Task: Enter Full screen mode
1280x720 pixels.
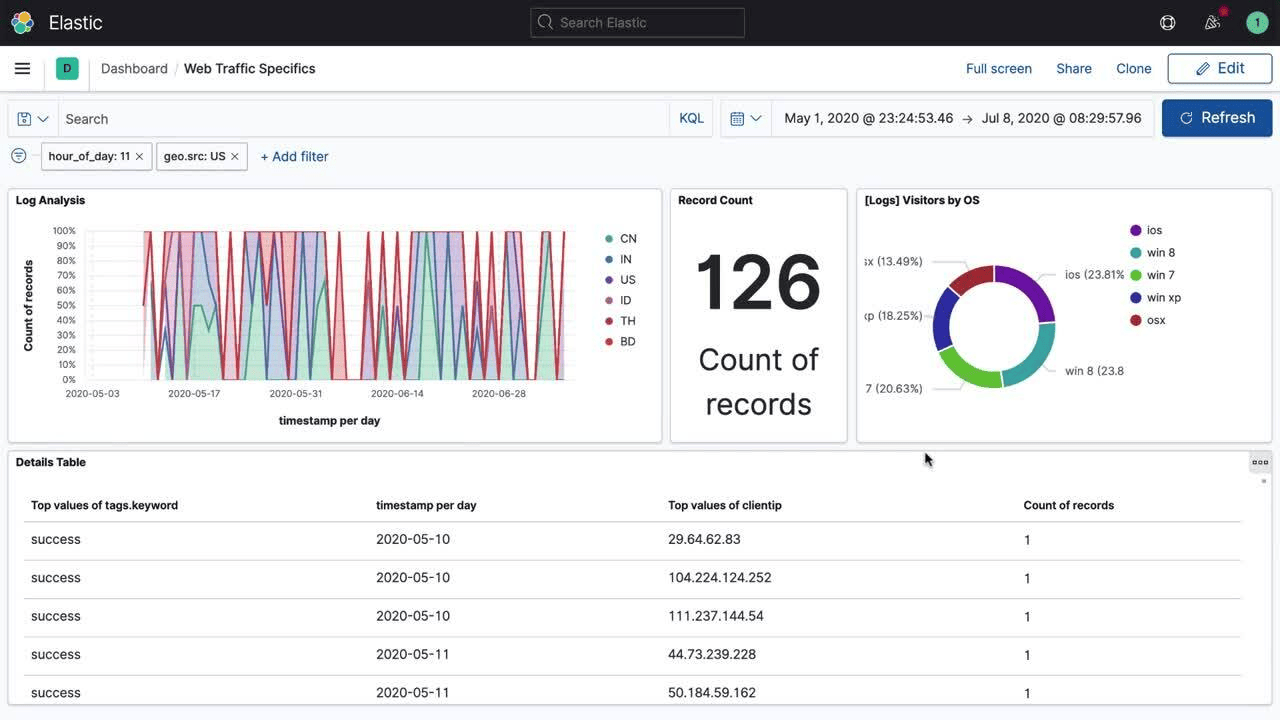Action: pos(998,68)
